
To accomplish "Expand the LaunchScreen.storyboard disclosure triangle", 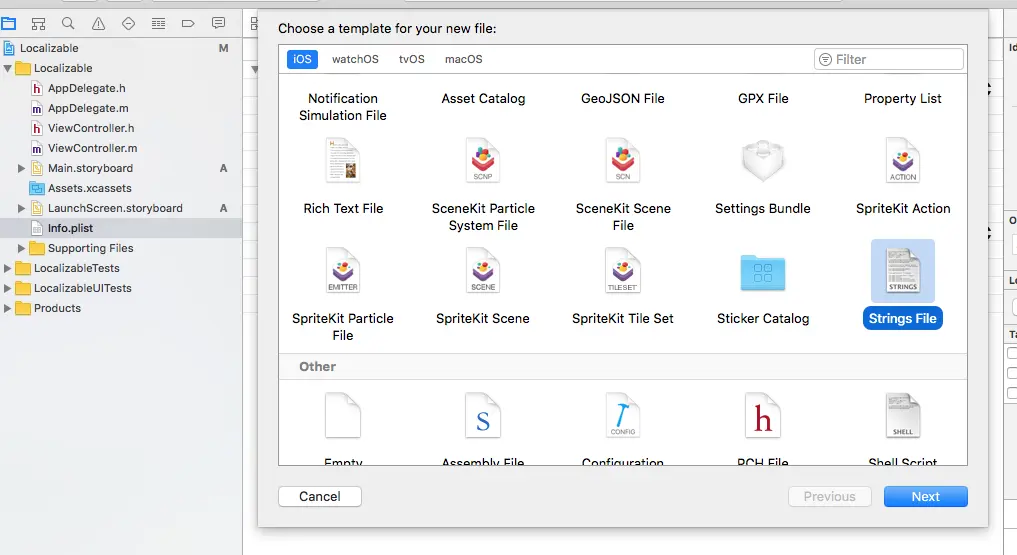I will (21, 208).
